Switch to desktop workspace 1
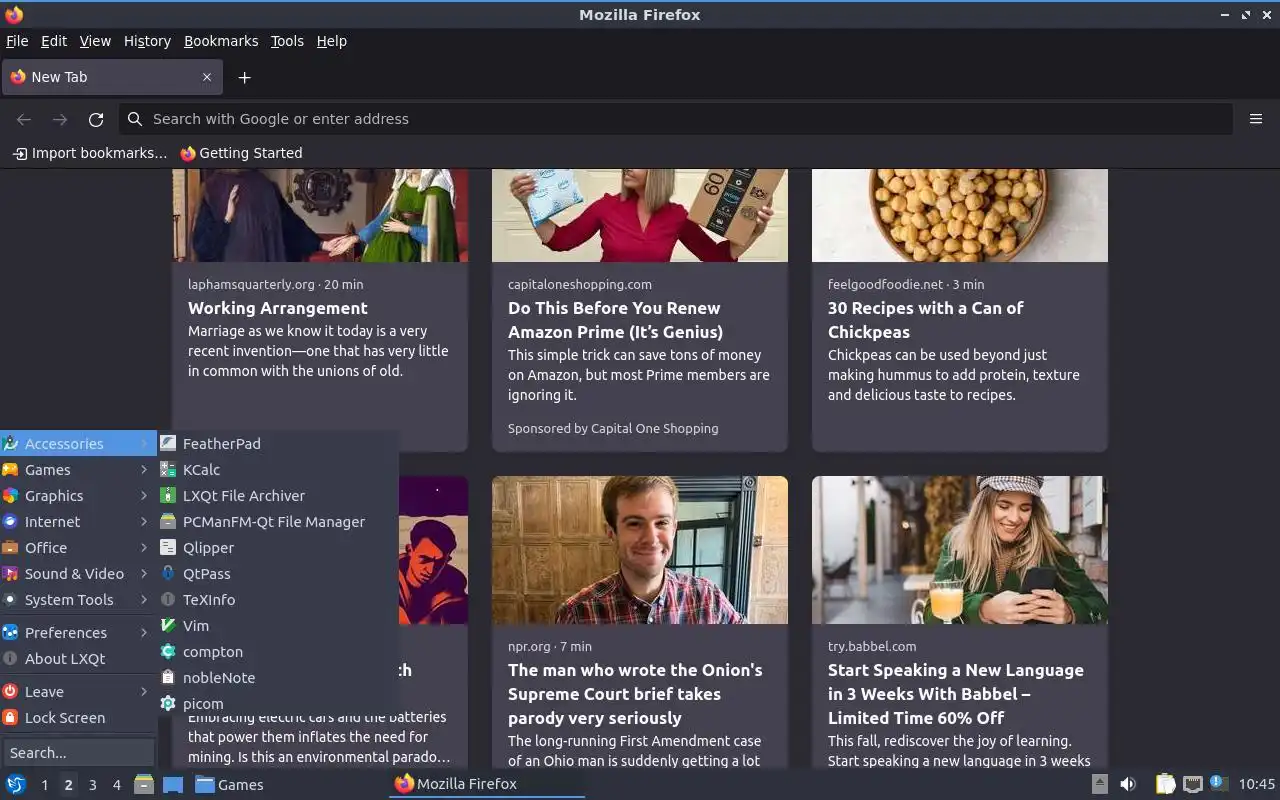This screenshot has width=1280, height=800. (44, 785)
